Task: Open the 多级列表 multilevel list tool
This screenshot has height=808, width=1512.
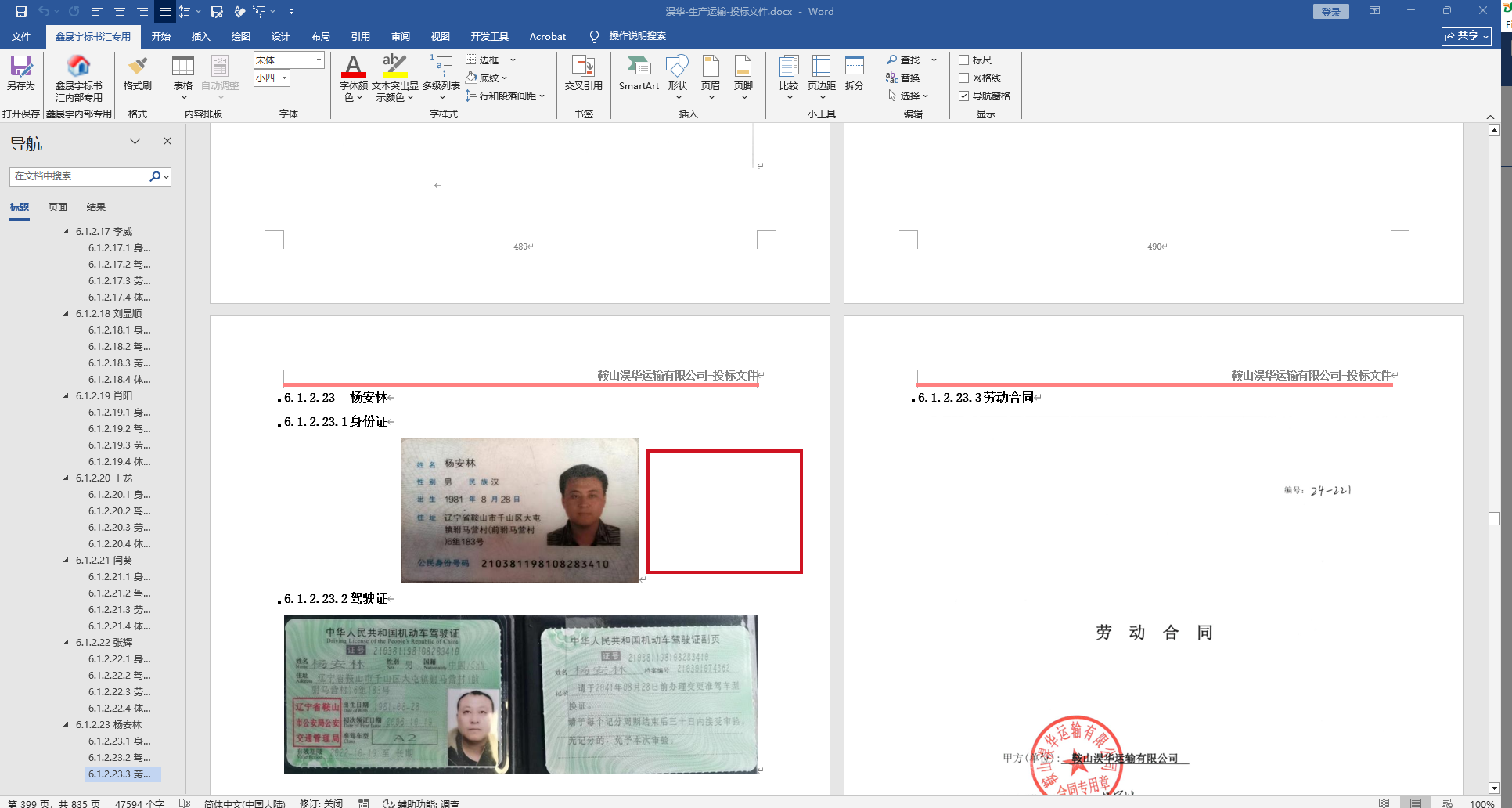Action: pyautogui.click(x=441, y=77)
